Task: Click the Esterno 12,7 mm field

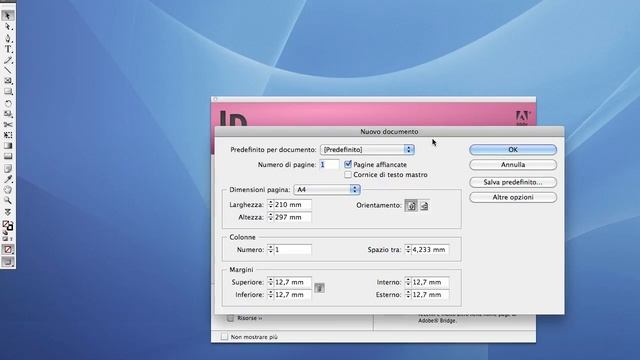Action: click(x=430, y=295)
